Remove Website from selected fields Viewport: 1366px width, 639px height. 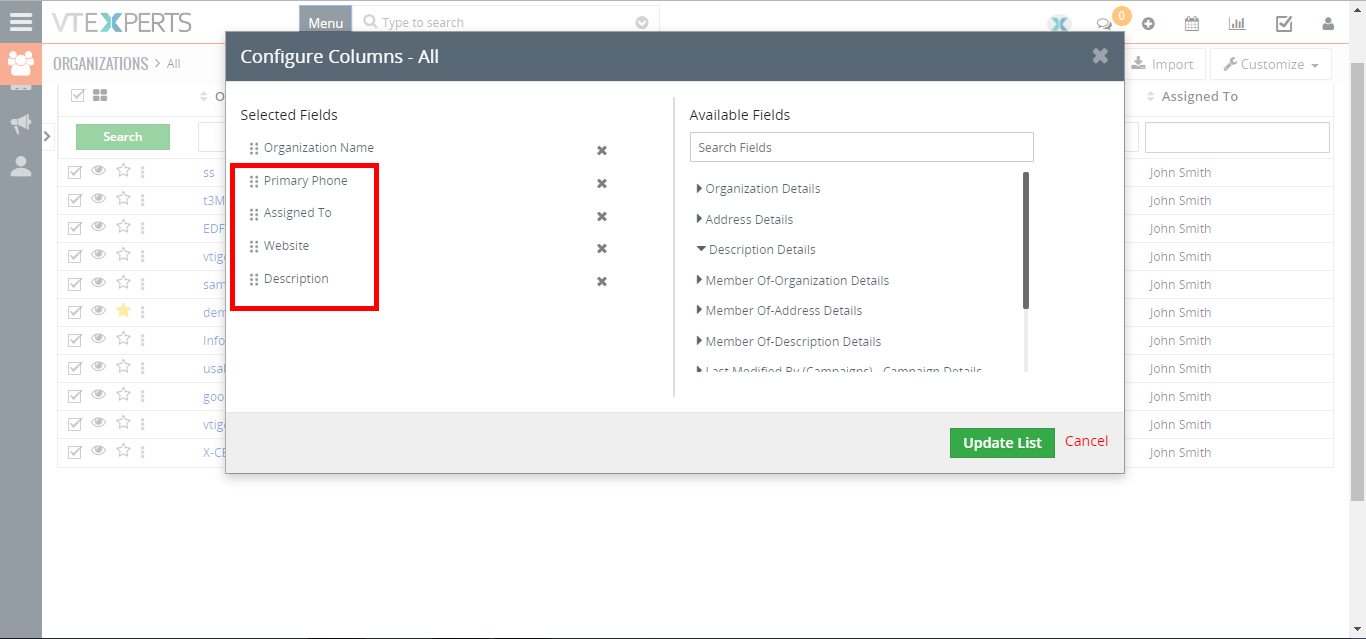[602, 248]
